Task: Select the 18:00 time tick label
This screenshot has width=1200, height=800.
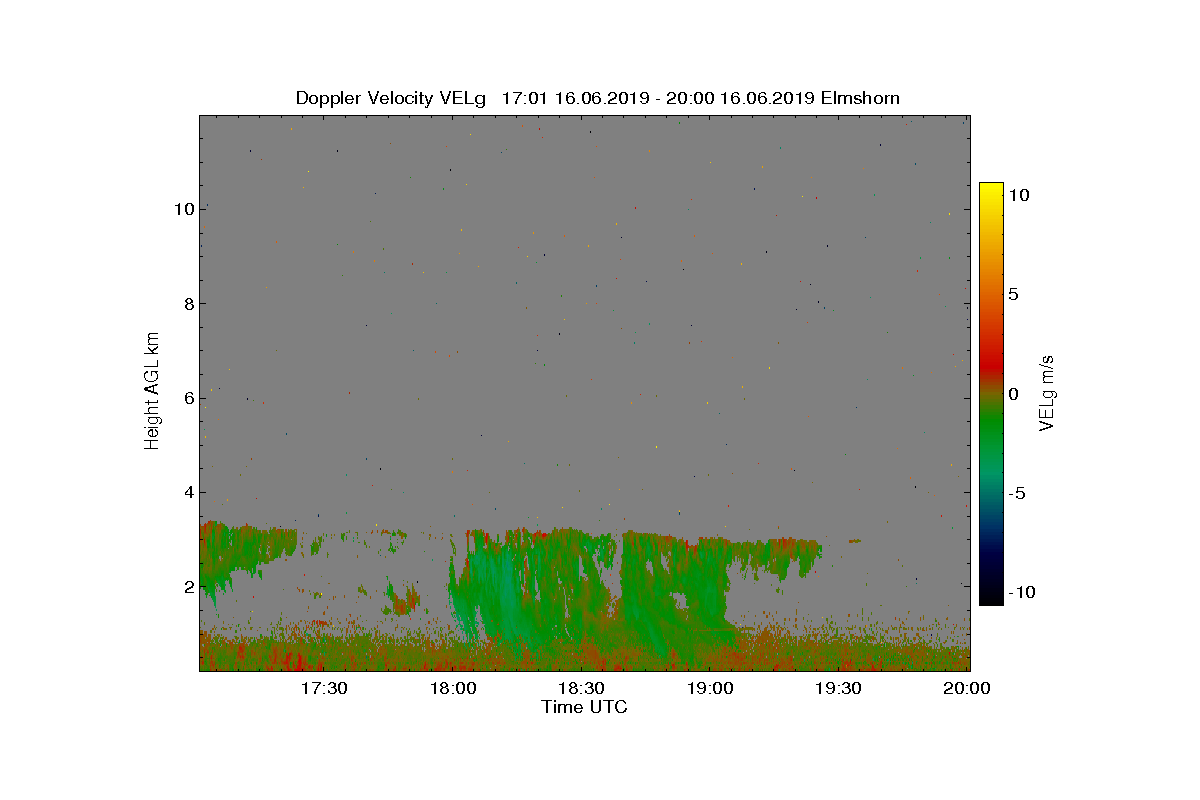Action: pos(453,688)
